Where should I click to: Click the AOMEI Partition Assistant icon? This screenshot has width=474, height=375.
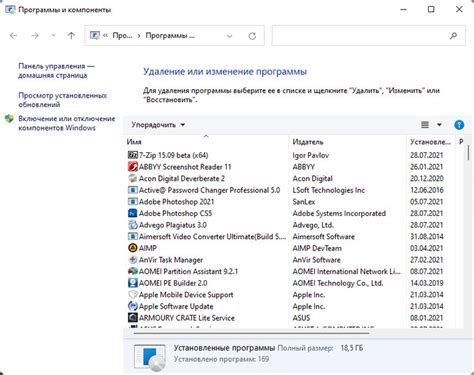133,271
